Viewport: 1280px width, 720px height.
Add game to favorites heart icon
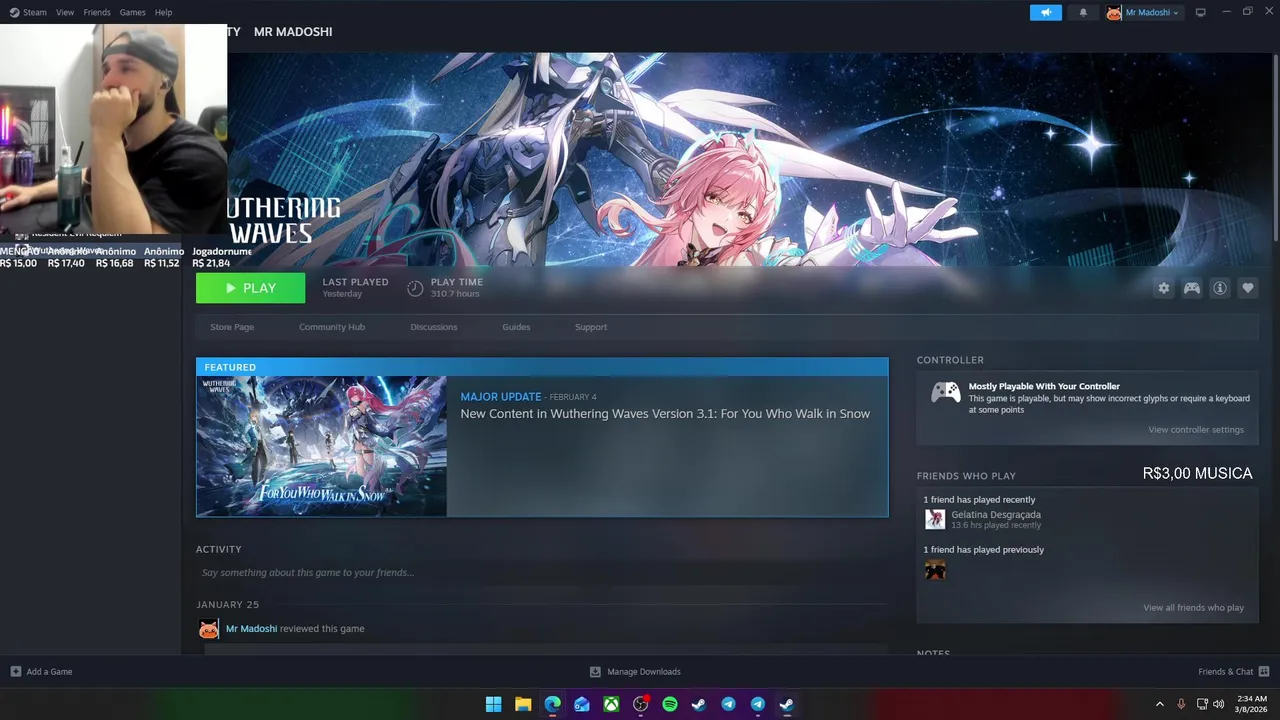1248,288
